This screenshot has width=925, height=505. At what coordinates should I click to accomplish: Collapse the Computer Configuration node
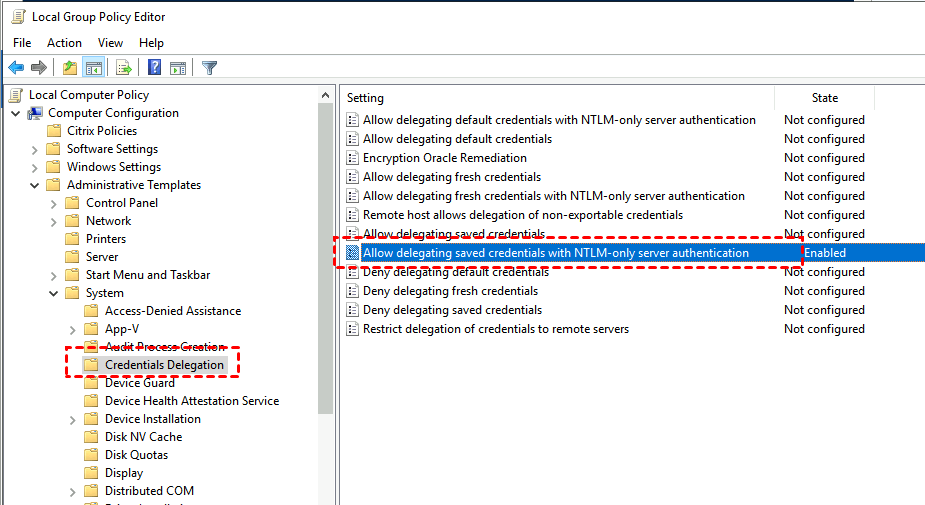(x=16, y=113)
